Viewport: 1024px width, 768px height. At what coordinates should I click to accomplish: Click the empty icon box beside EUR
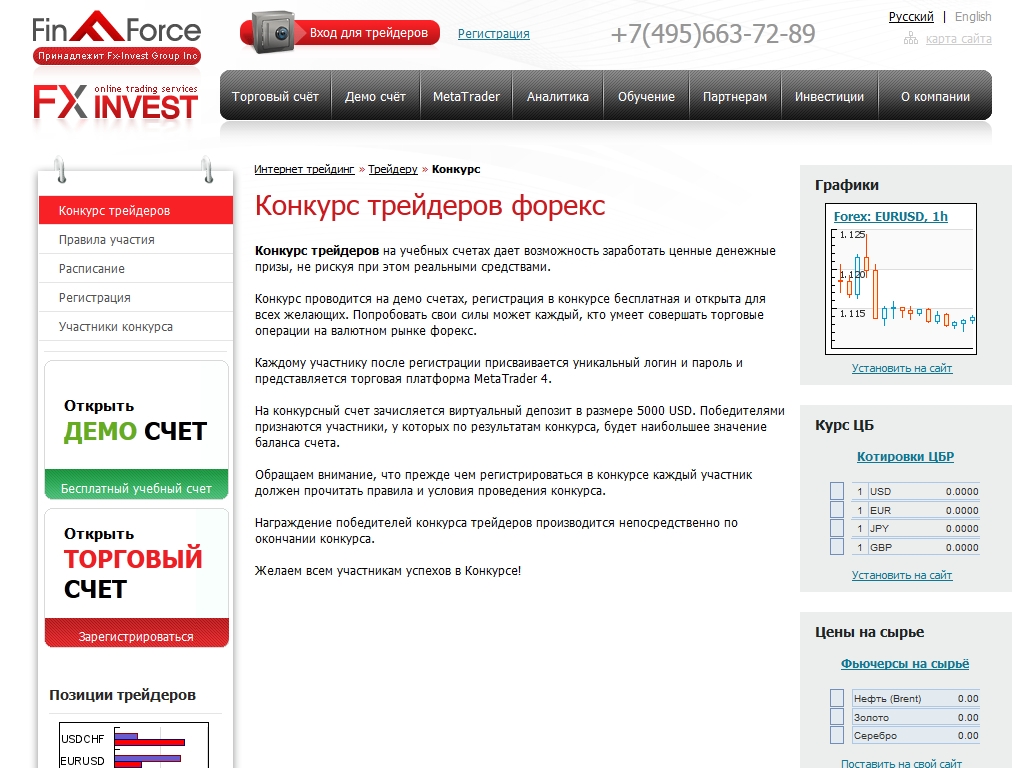click(x=837, y=510)
